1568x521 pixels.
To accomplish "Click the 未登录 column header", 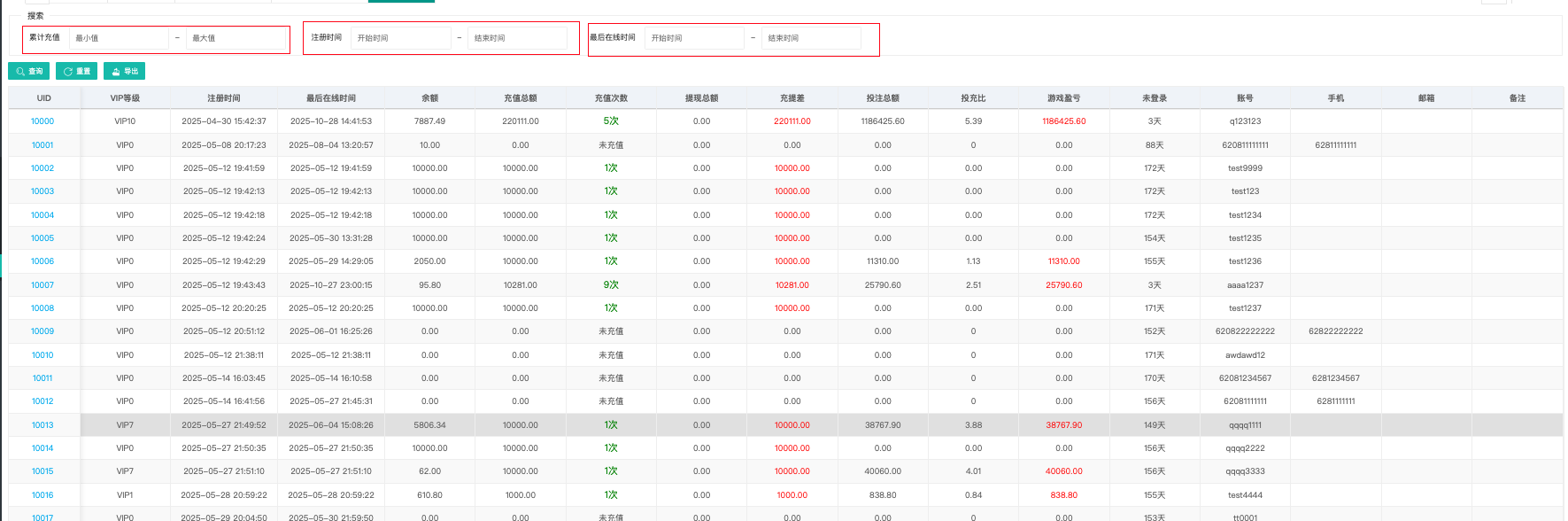I will (x=1155, y=98).
